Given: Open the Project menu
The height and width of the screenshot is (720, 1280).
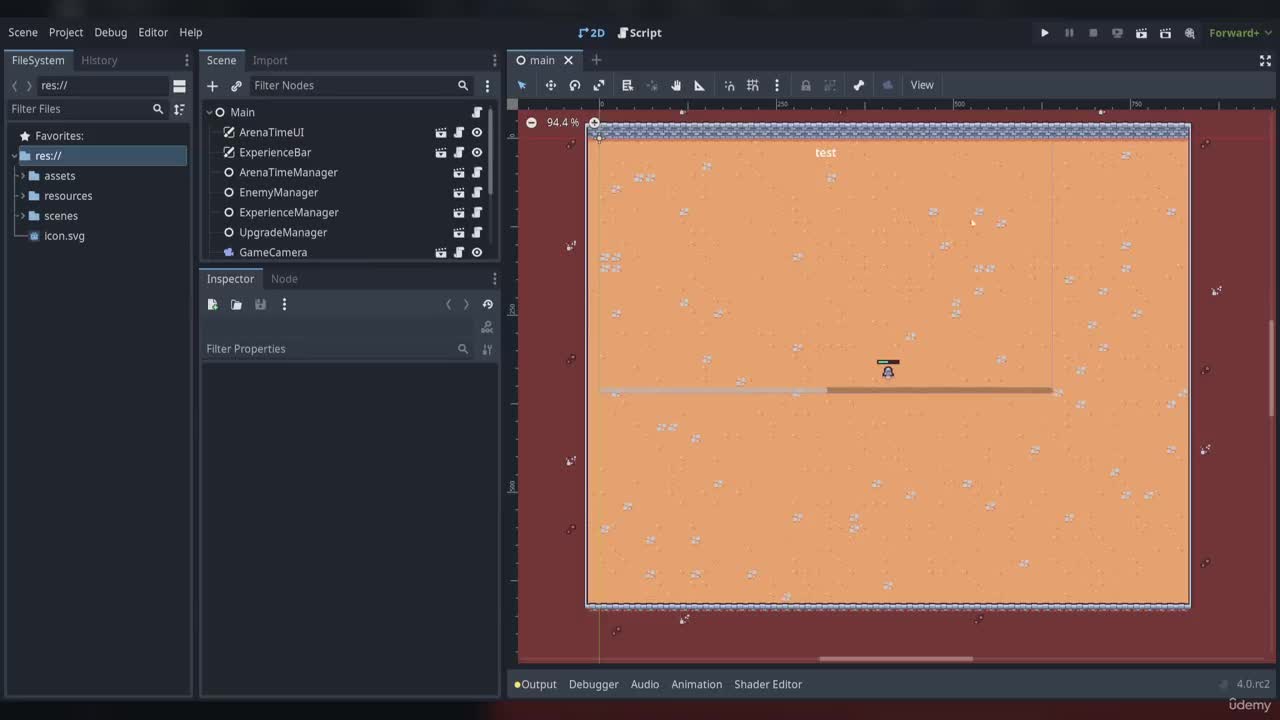Looking at the screenshot, I should 66,33.
